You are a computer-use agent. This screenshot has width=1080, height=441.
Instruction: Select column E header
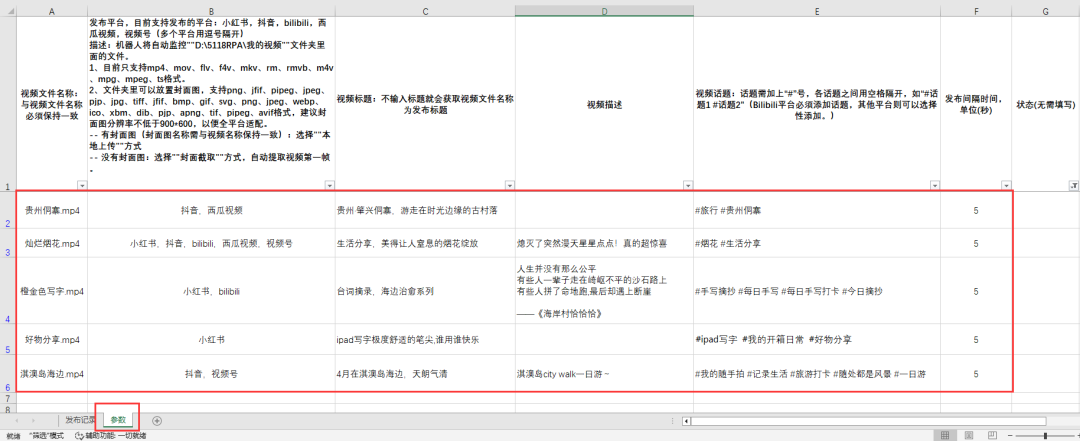click(x=817, y=11)
